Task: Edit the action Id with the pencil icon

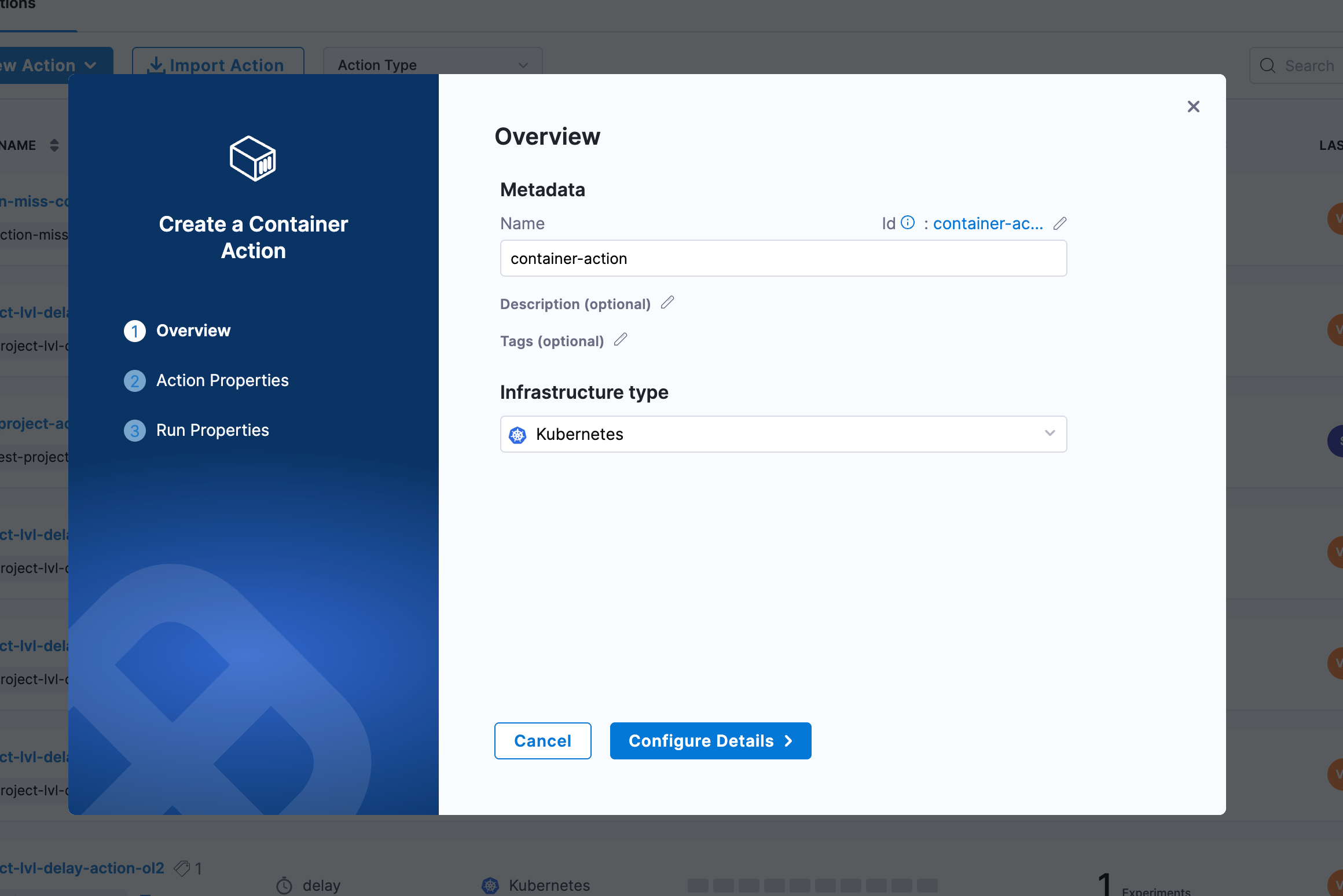Action: point(1061,223)
